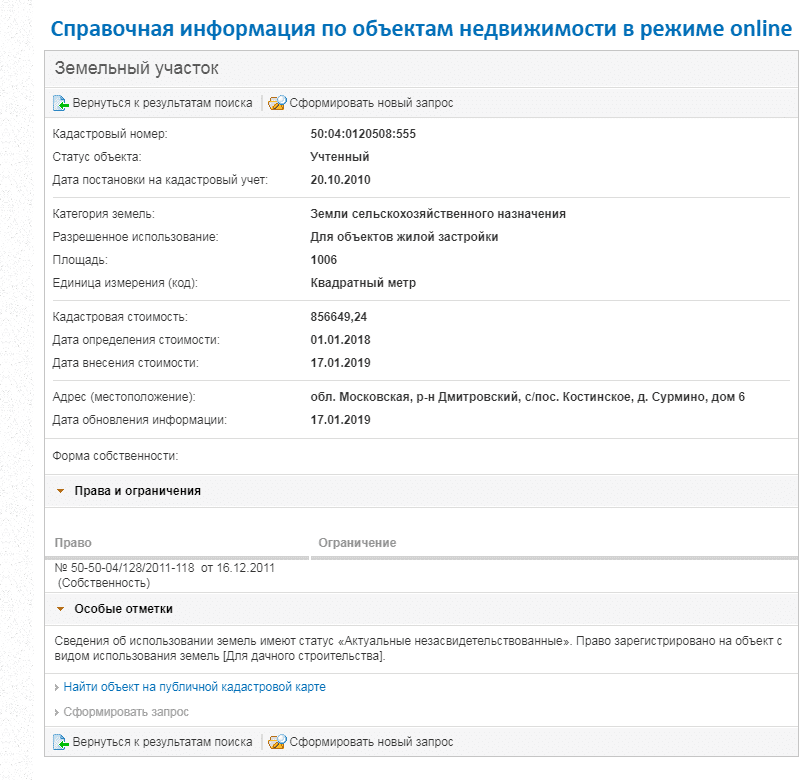
Task: Open 'Найти объект на публичной кадастровой карте'
Action: [195, 687]
